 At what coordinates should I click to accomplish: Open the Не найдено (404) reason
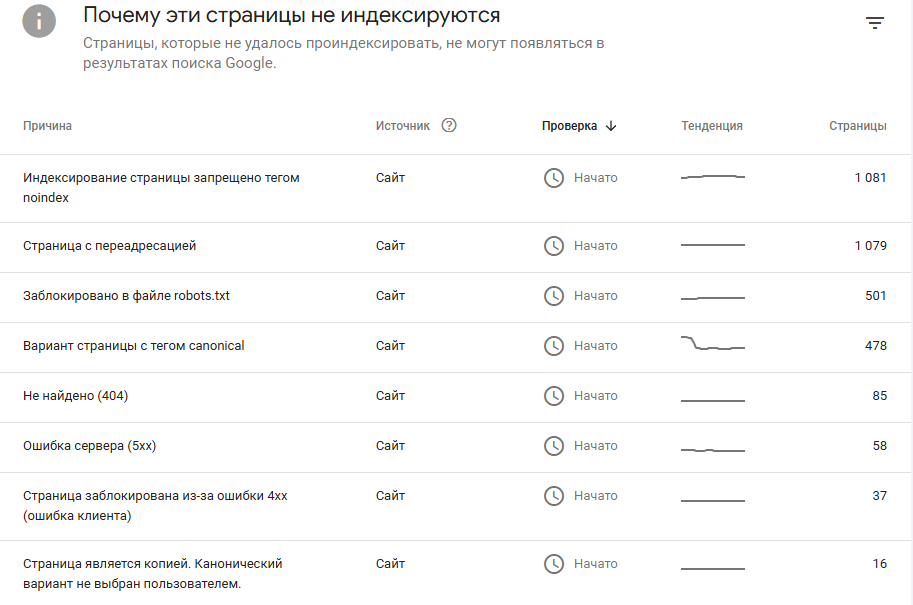[76, 396]
